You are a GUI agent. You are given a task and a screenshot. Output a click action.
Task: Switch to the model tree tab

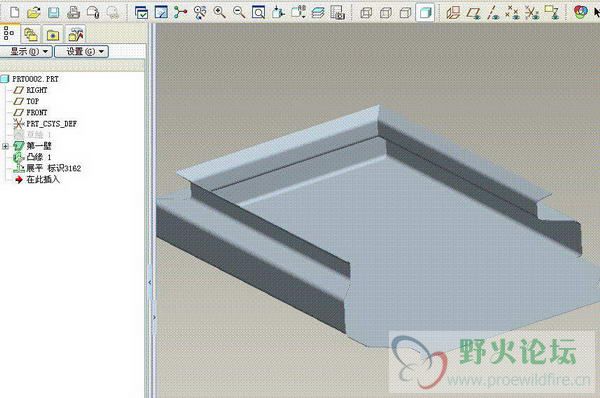pyautogui.click(x=9, y=34)
